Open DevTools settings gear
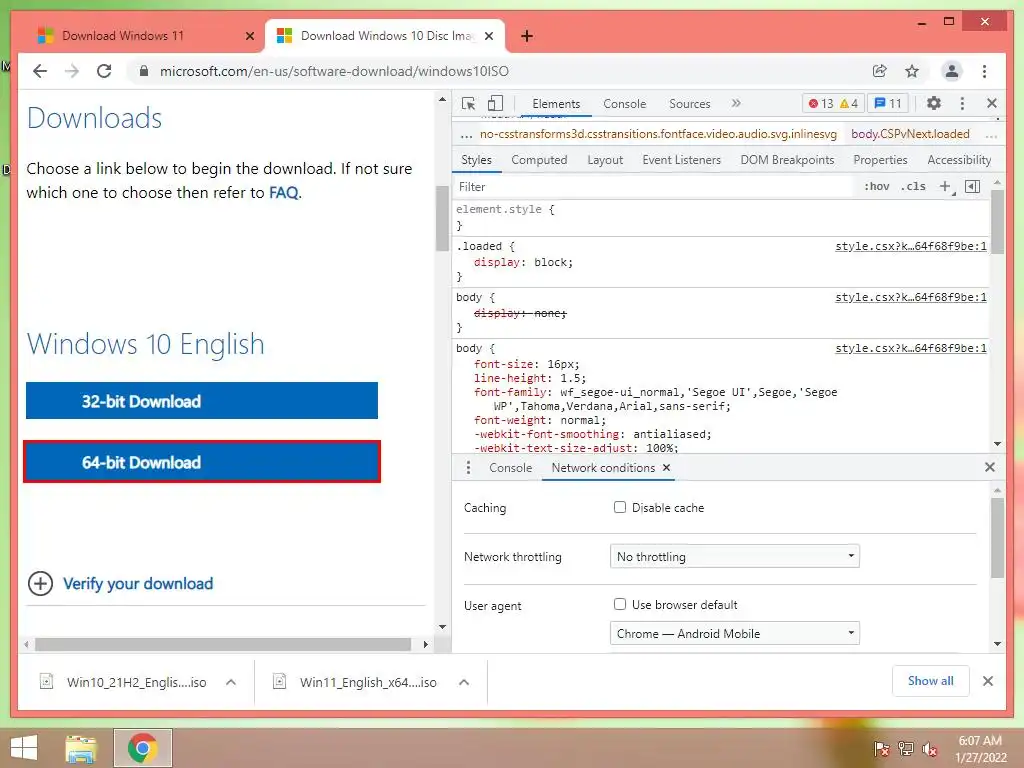The width and height of the screenshot is (1024, 768). point(934,103)
